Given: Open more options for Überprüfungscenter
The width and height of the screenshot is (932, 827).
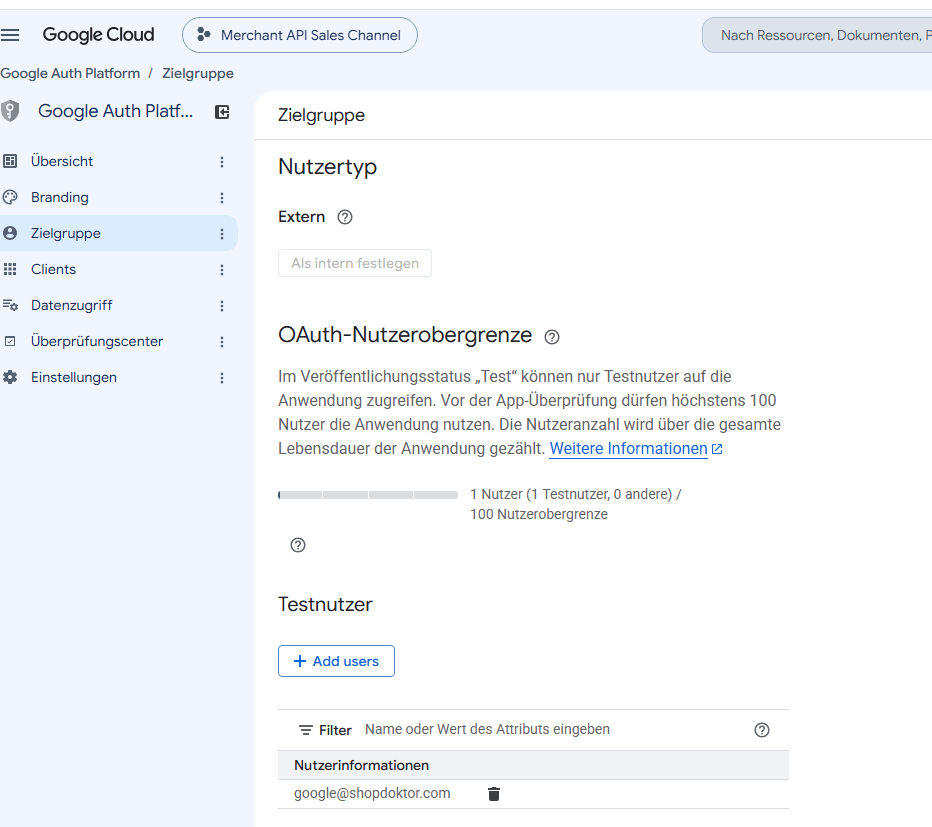Looking at the screenshot, I should (222, 342).
